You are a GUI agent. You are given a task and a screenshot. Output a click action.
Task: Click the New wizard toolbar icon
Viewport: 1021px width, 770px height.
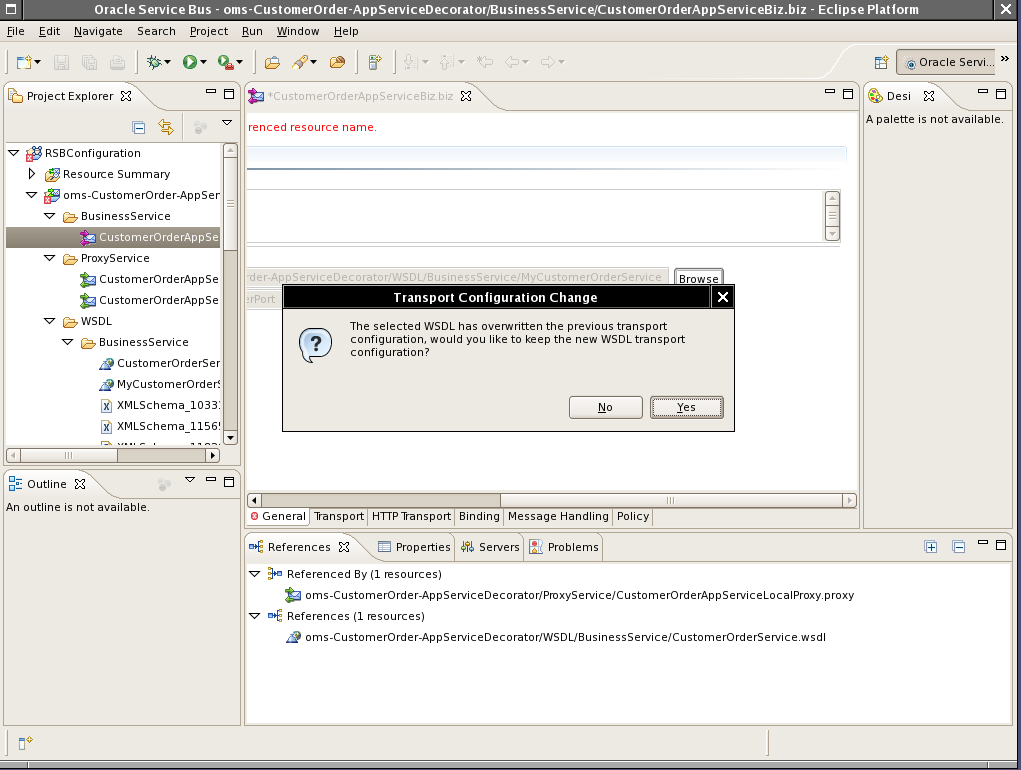24,62
